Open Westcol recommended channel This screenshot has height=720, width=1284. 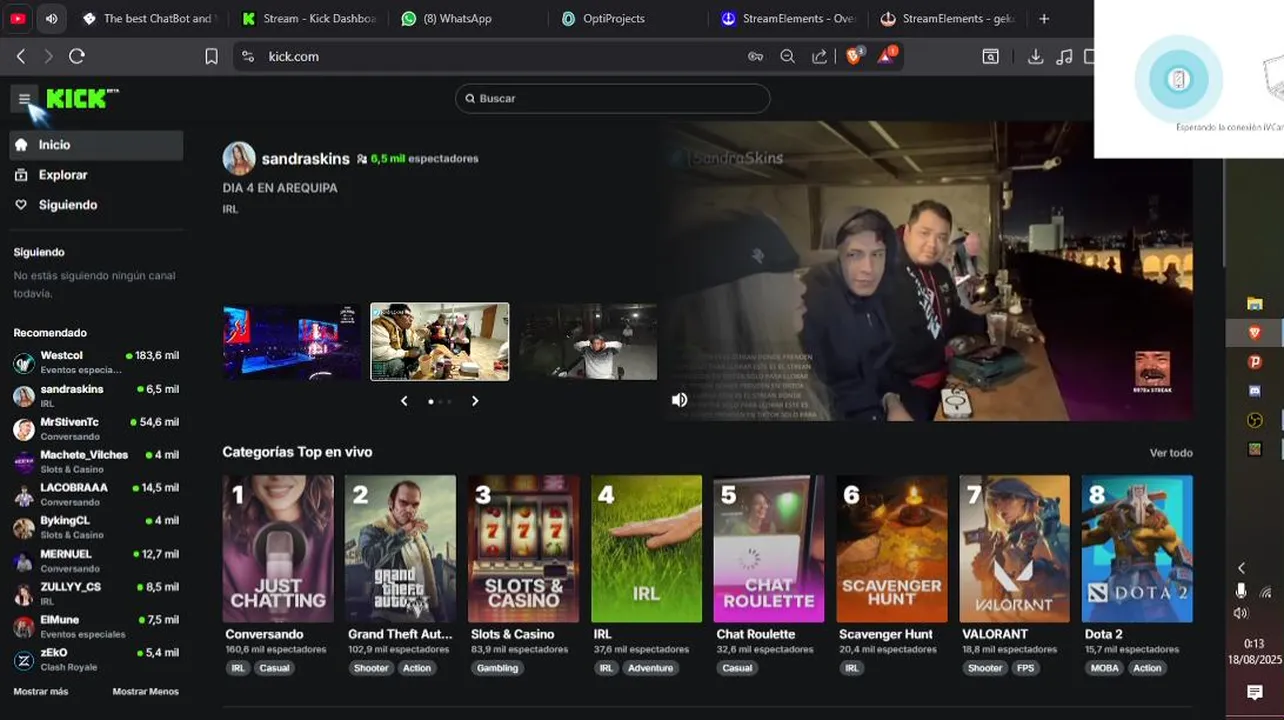[x=96, y=362]
